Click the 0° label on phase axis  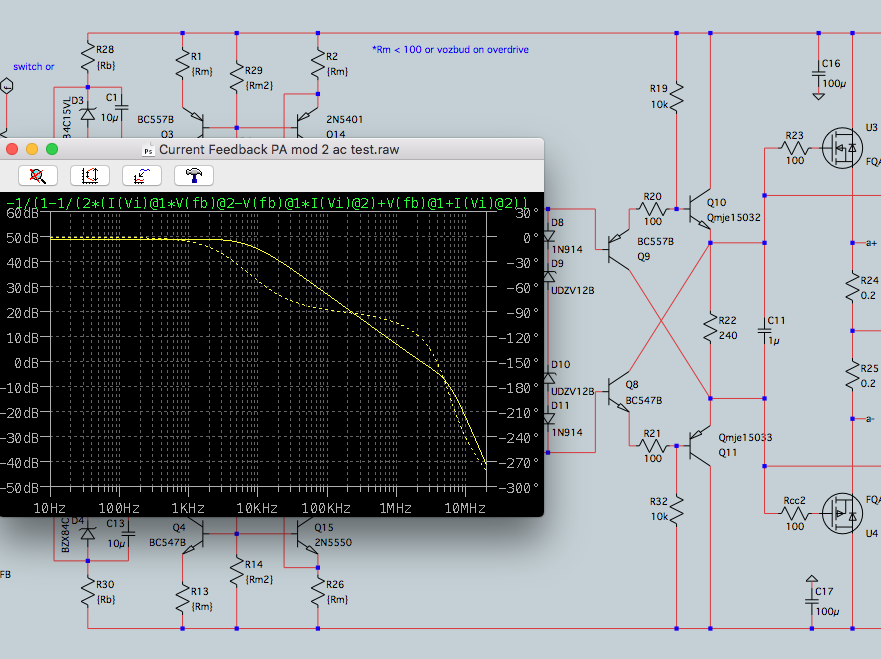click(x=531, y=238)
